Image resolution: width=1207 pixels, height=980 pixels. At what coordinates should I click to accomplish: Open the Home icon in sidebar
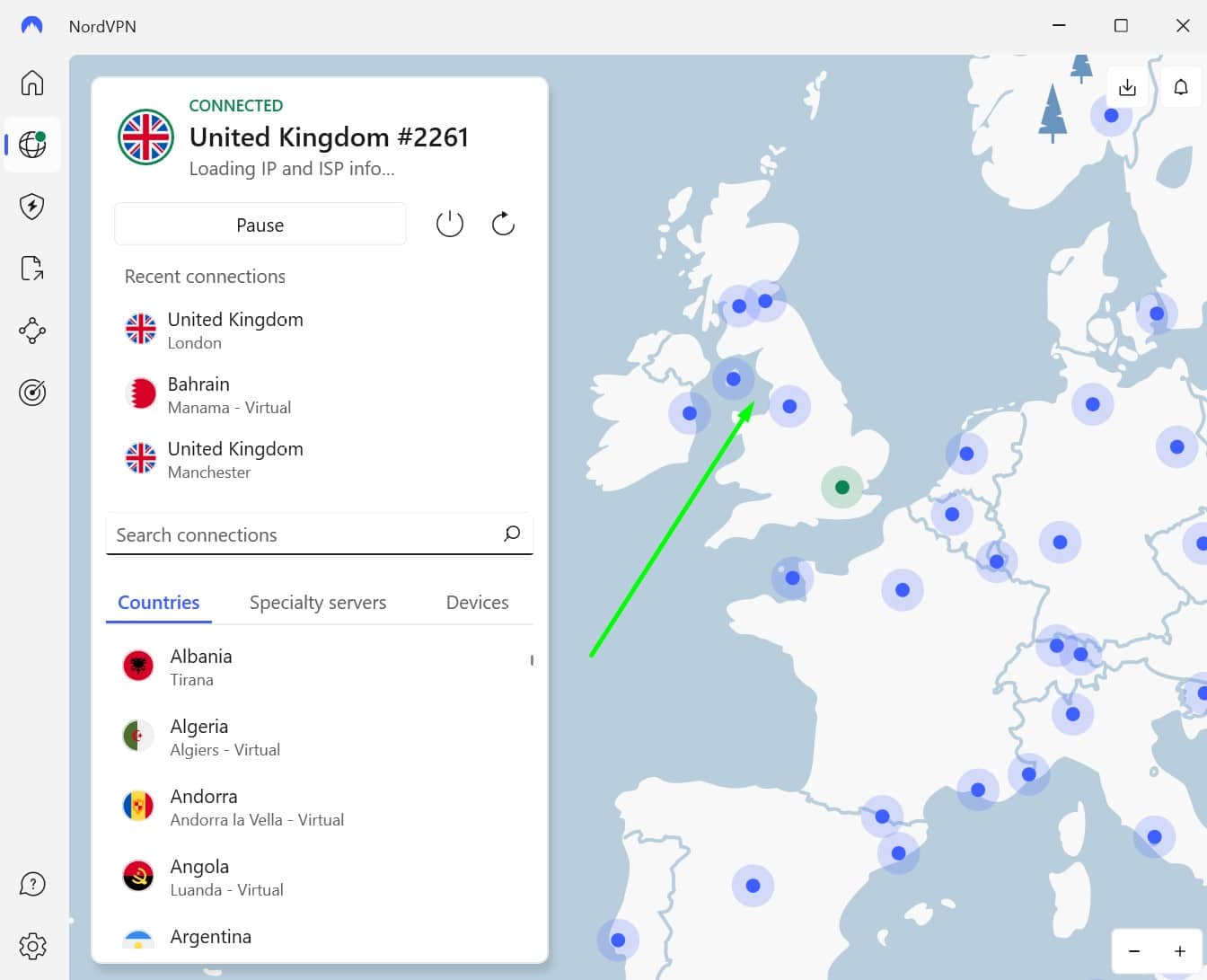click(32, 83)
